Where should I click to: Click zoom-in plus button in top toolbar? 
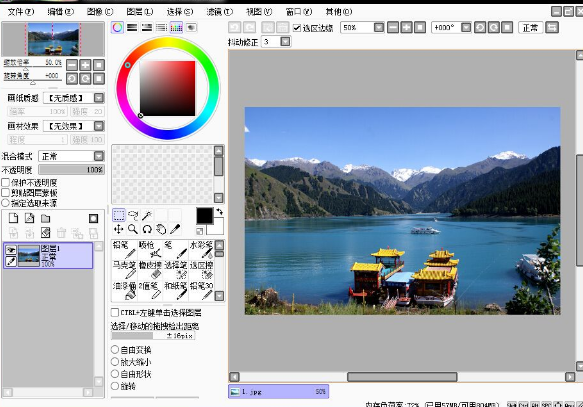coord(406,28)
